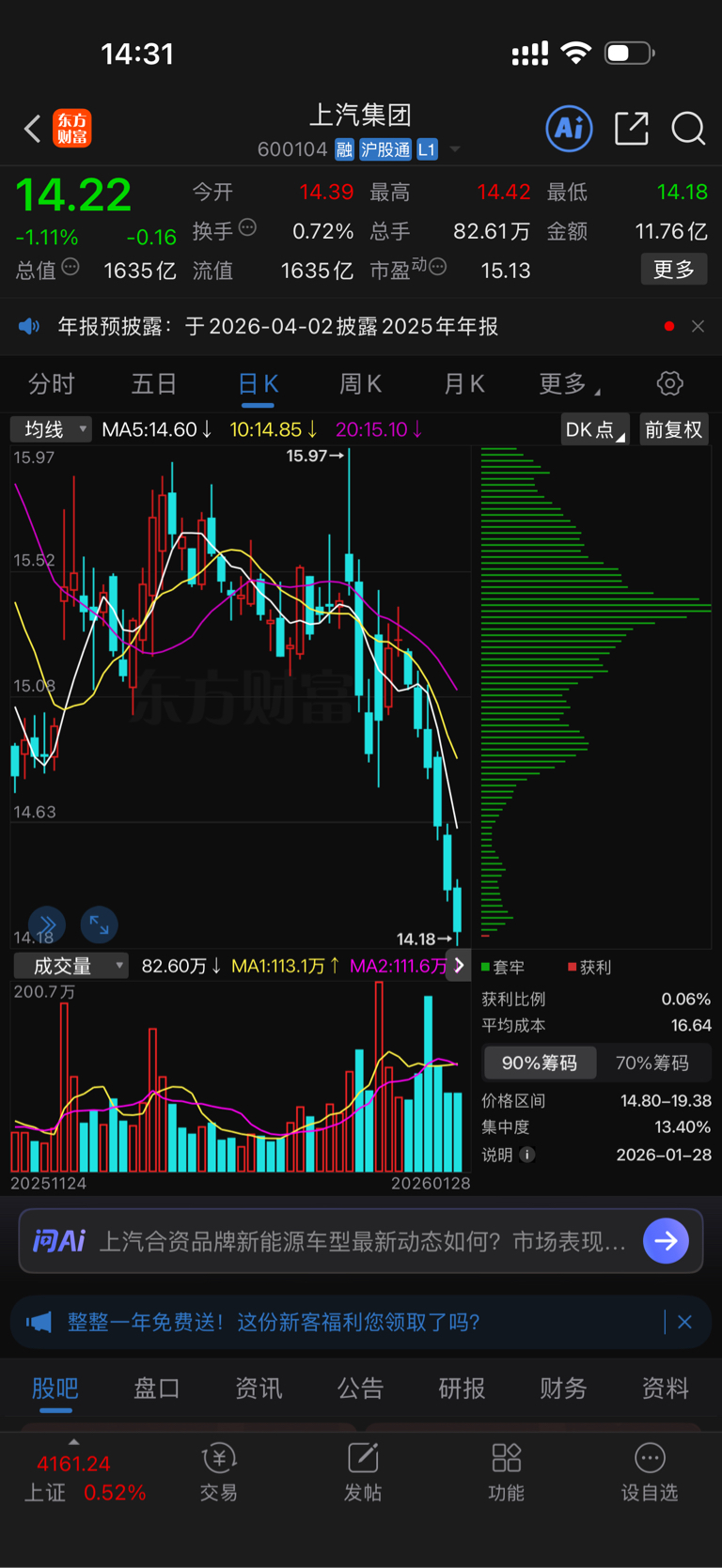This screenshot has width=722, height=1568.
Task: Tap the 获利比例 0.06% value
Action: pos(685,999)
